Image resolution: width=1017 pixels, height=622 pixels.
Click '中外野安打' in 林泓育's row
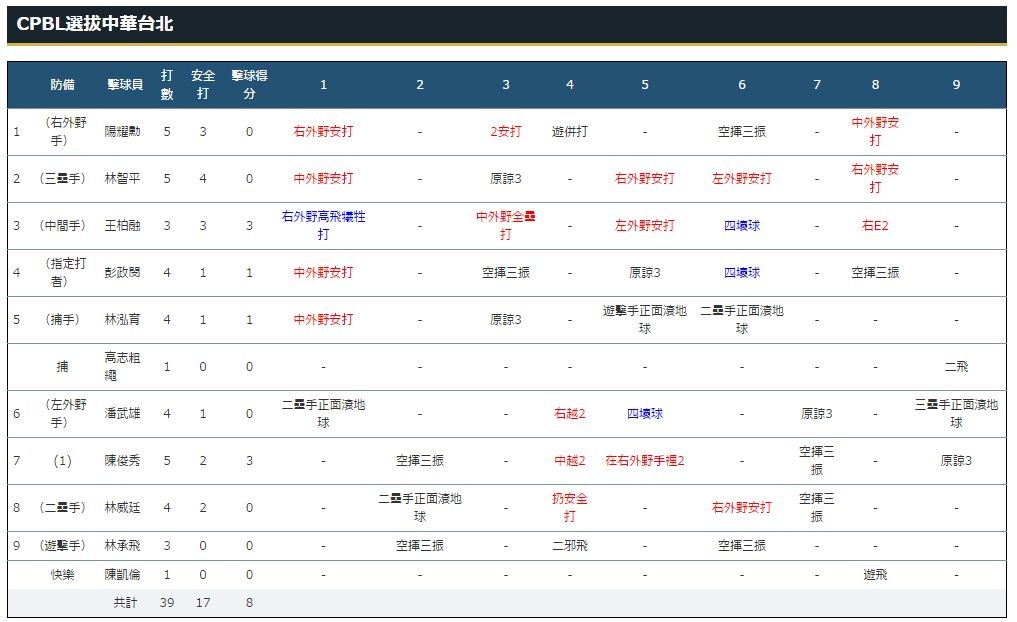pyautogui.click(x=323, y=320)
